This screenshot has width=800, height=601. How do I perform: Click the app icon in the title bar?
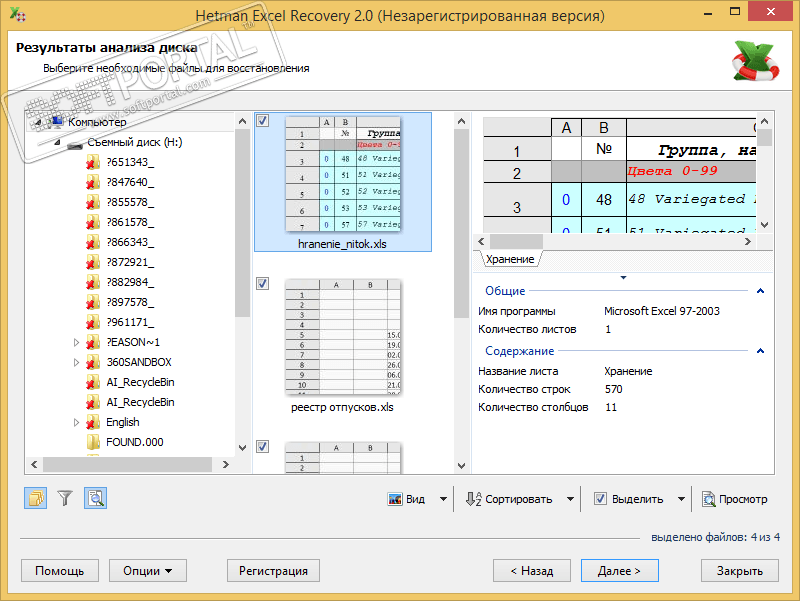point(17,14)
